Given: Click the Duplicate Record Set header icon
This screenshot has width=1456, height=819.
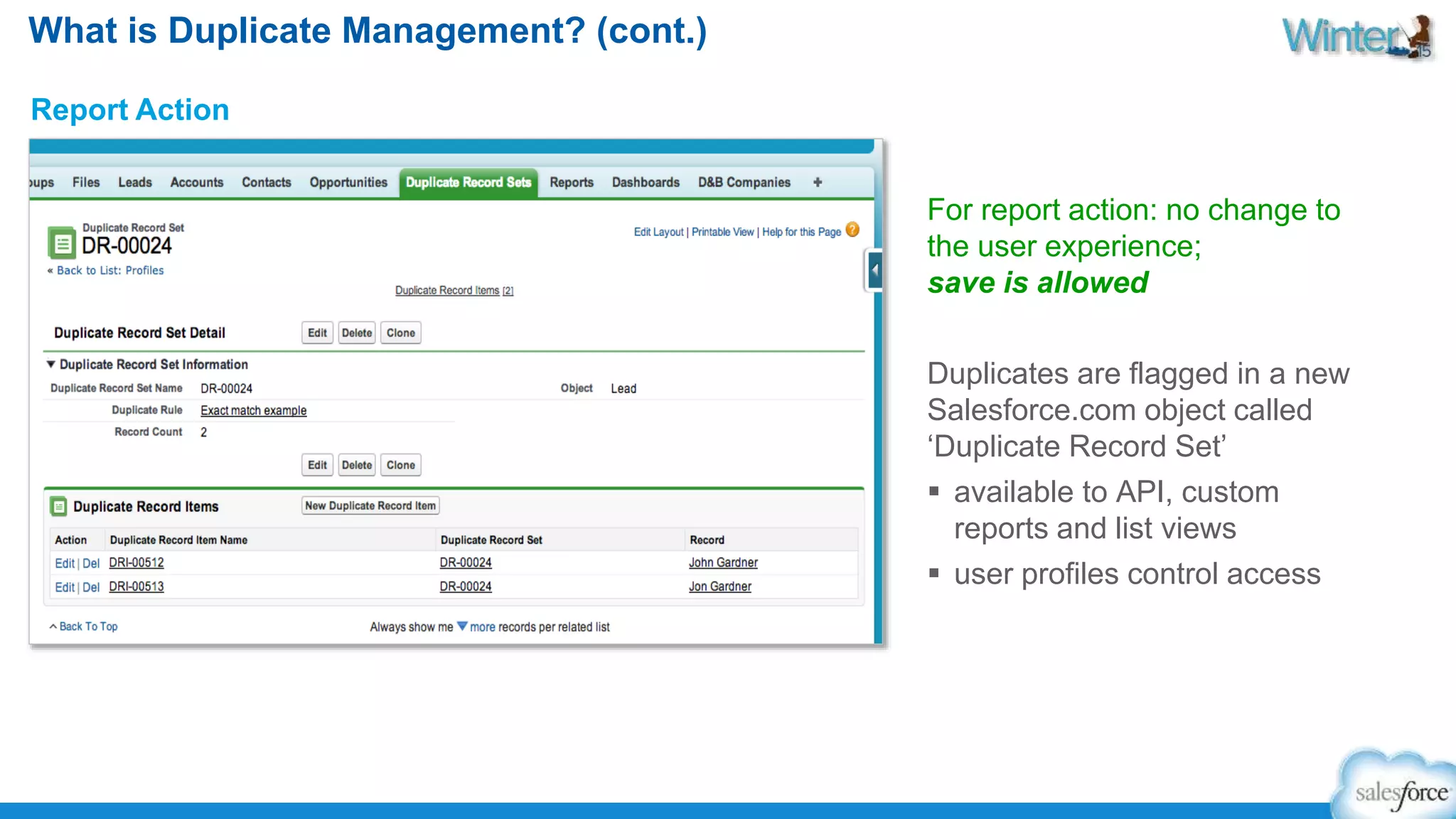Looking at the screenshot, I should (x=62, y=242).
